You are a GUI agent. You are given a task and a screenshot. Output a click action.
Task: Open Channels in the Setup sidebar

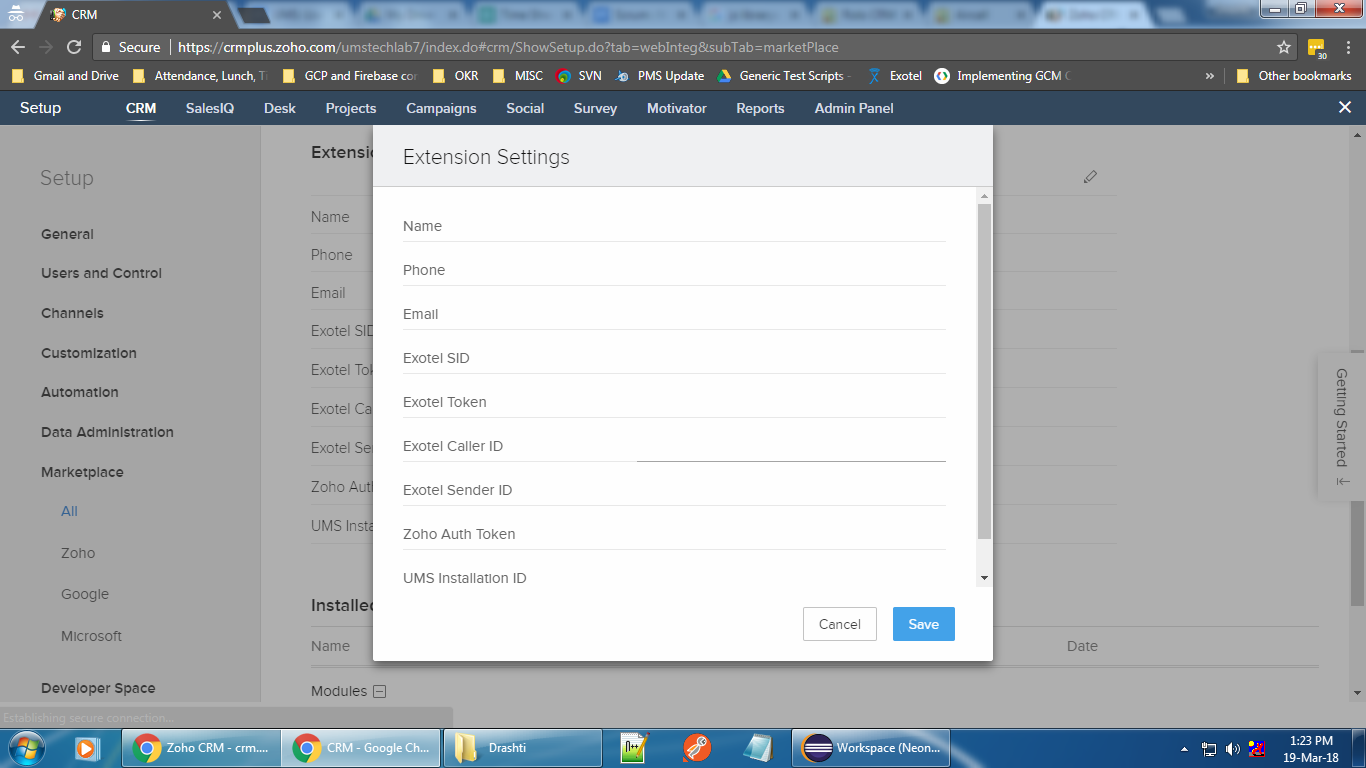72,313
